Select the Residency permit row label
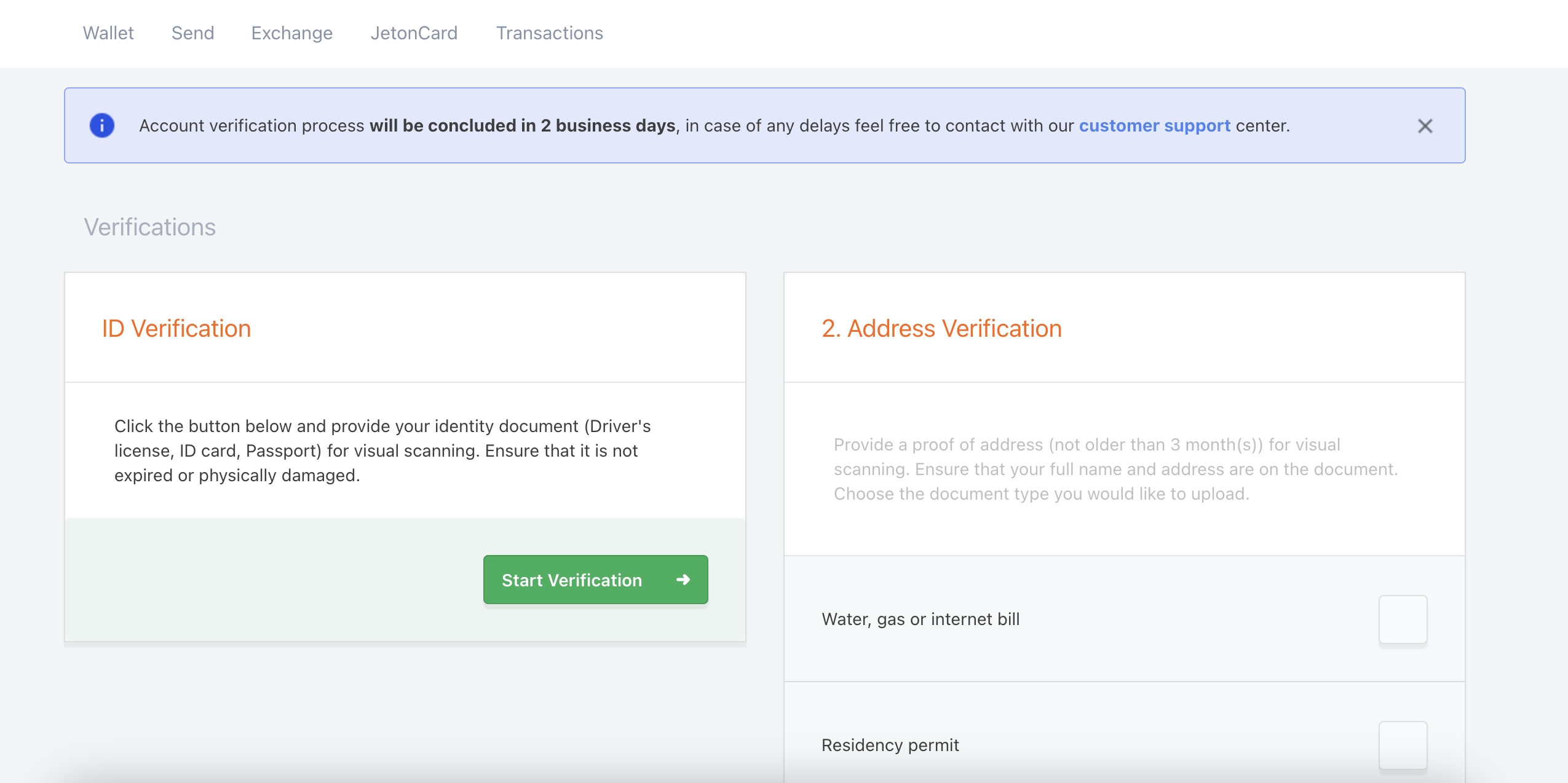The width and height of the screenshot is (1568, 783). (890, 745)
